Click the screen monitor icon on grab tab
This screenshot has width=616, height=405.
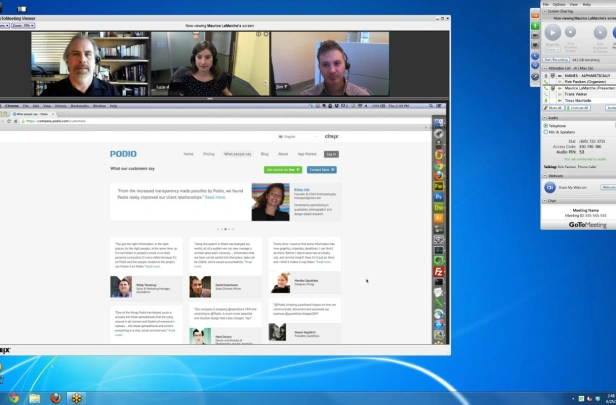(x=535, y=46)
